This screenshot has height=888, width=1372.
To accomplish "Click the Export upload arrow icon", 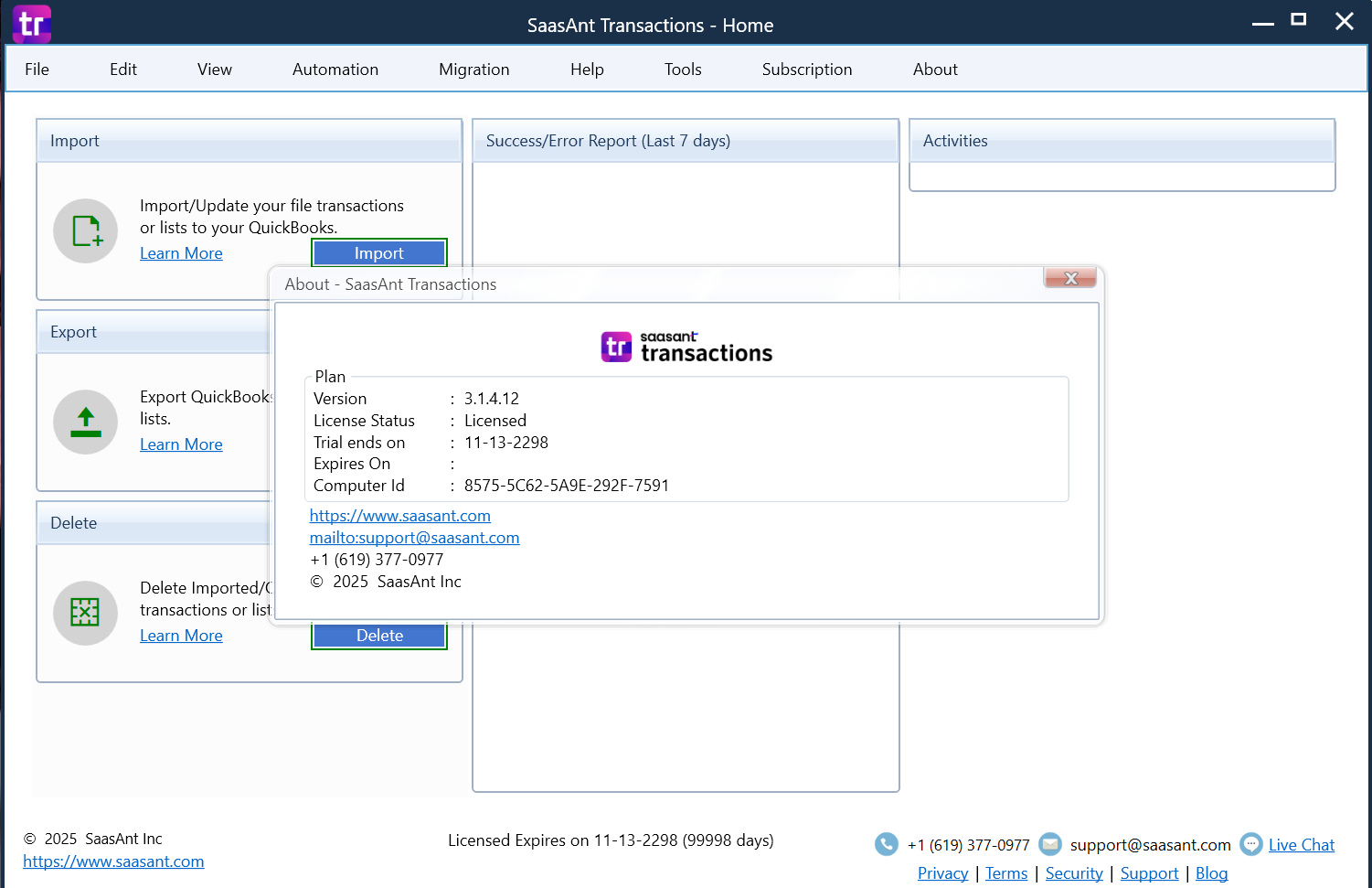I will pos(86,423).
